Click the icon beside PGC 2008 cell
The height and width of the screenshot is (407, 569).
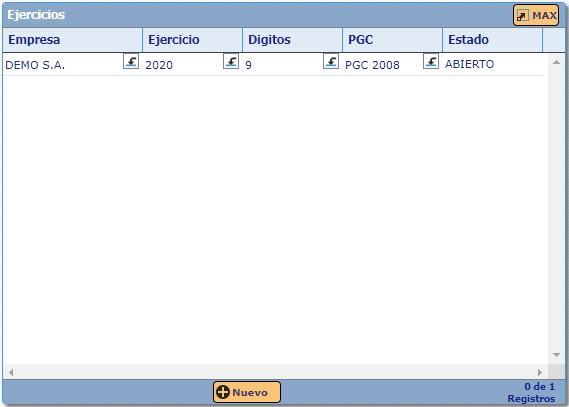coord(431,61)
